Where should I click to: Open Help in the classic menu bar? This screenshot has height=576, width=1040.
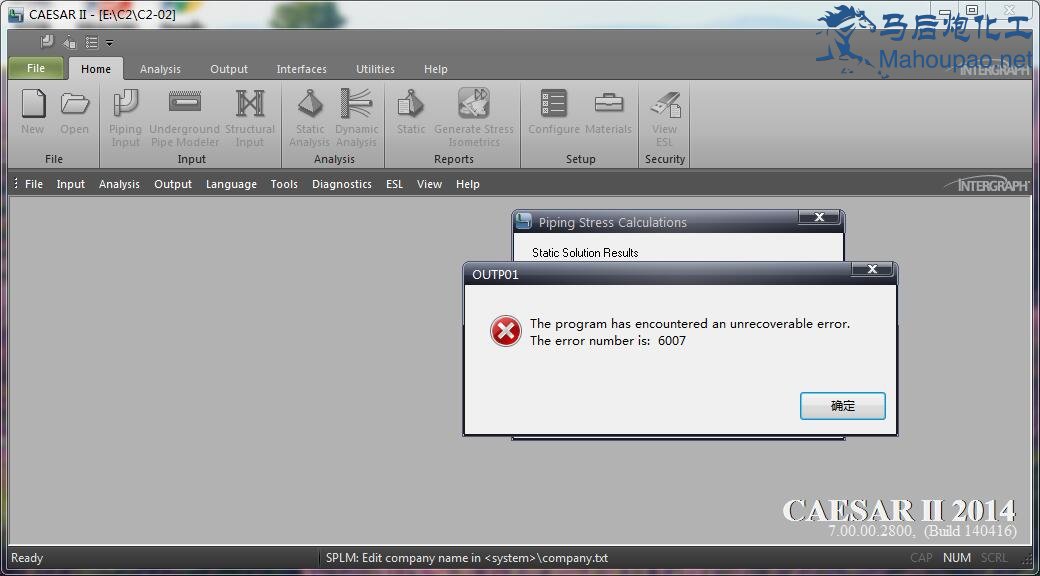click(468, 184)
